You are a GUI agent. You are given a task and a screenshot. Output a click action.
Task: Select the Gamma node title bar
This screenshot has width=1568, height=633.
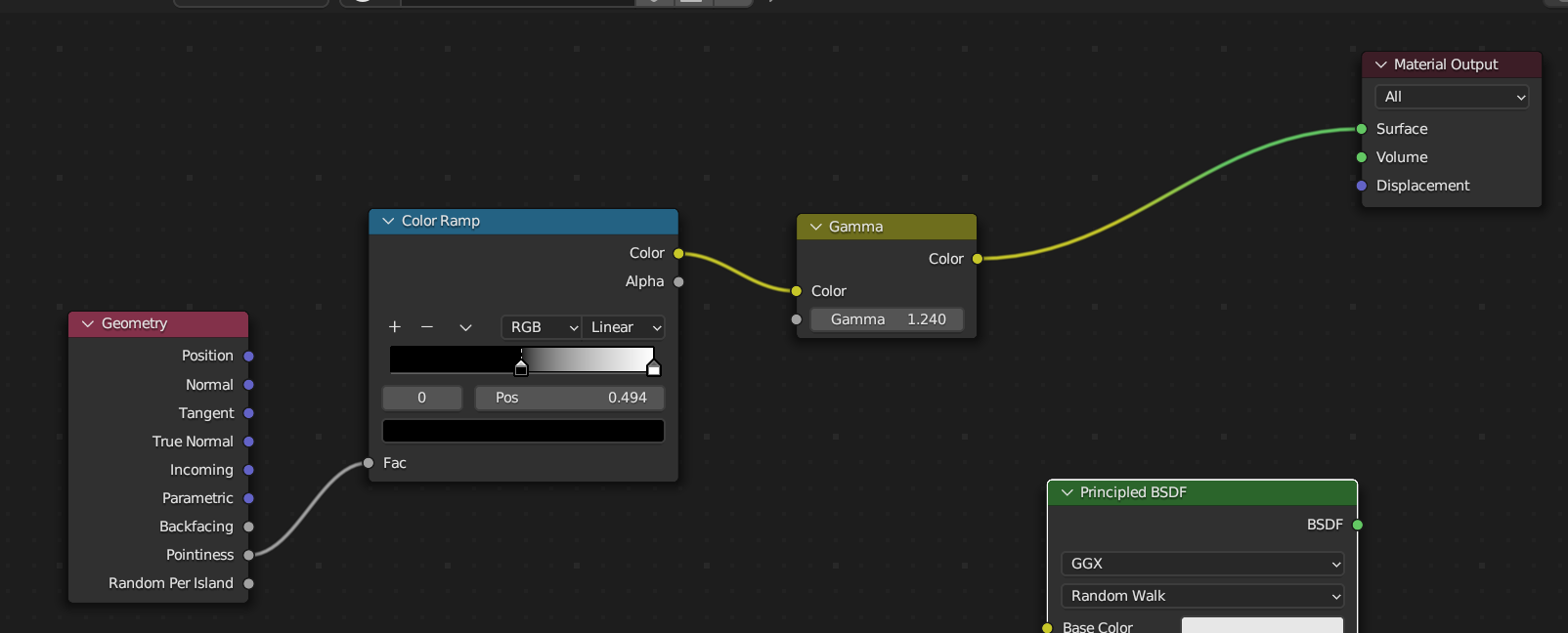point(887,227)
